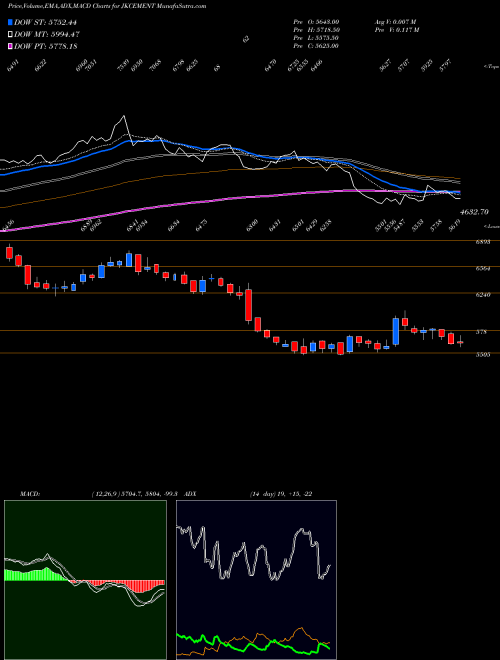Click the last red candlestick at the chart's right end
This screenshot has height=660, width=500.
click(x=460, y=342)
